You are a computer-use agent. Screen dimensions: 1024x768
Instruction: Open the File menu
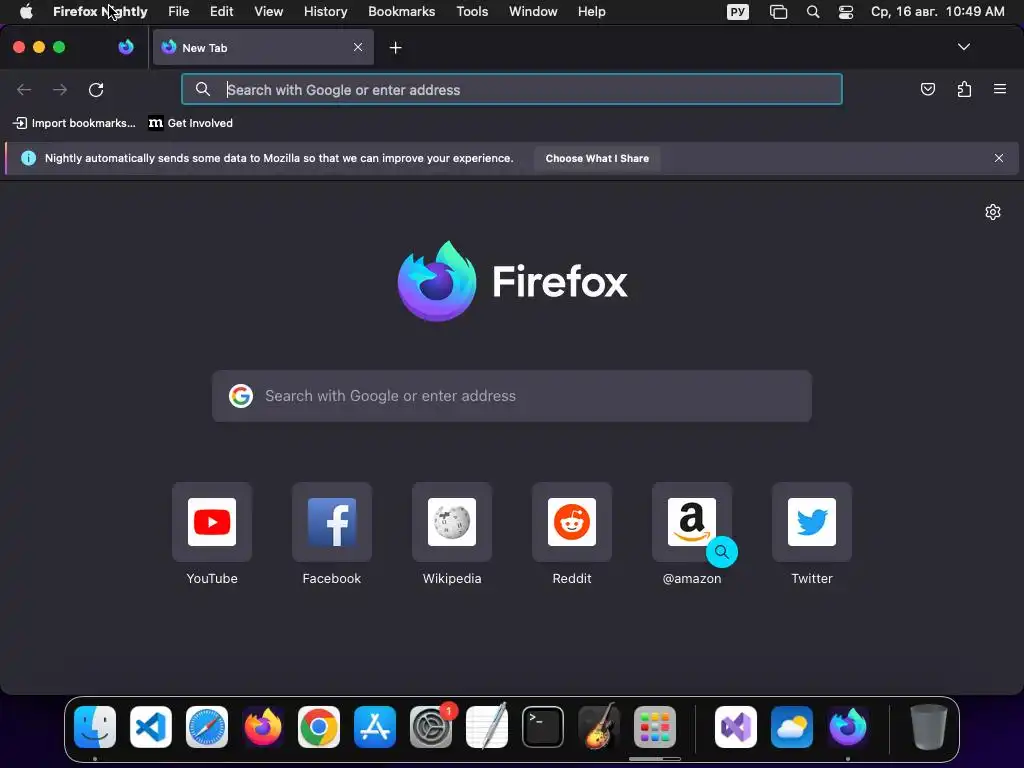tap(178, 12)
